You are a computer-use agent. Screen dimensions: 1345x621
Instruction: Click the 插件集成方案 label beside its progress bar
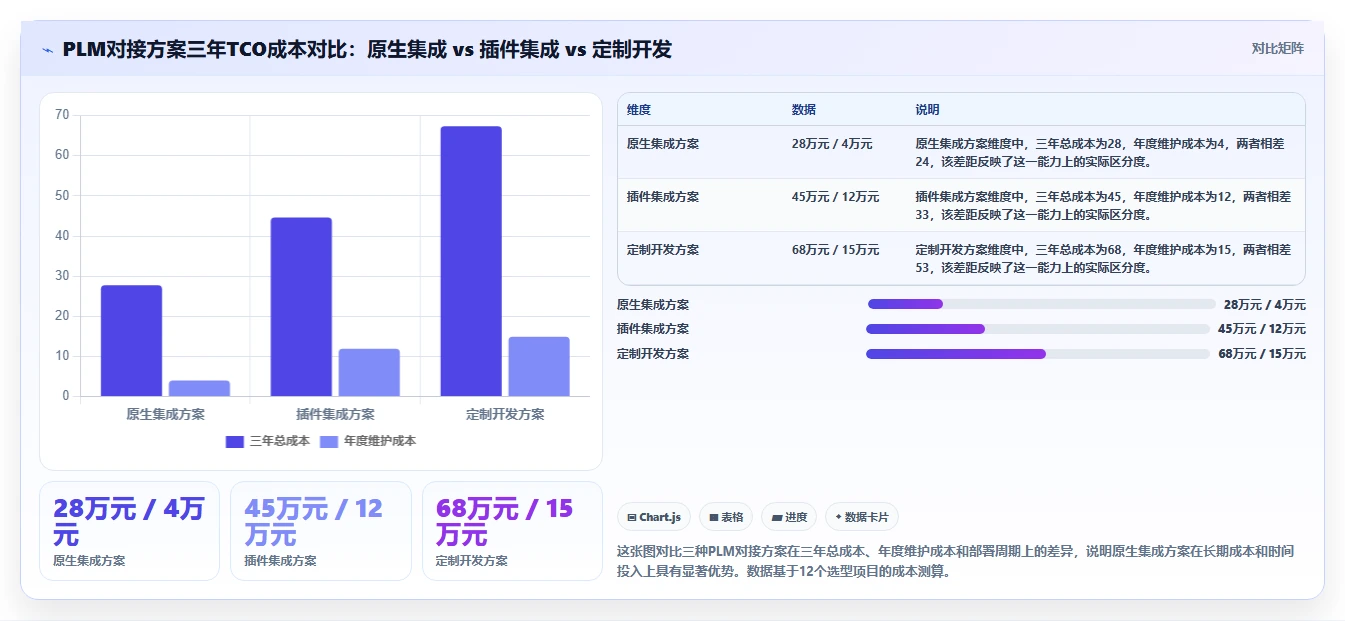(653, 329)
